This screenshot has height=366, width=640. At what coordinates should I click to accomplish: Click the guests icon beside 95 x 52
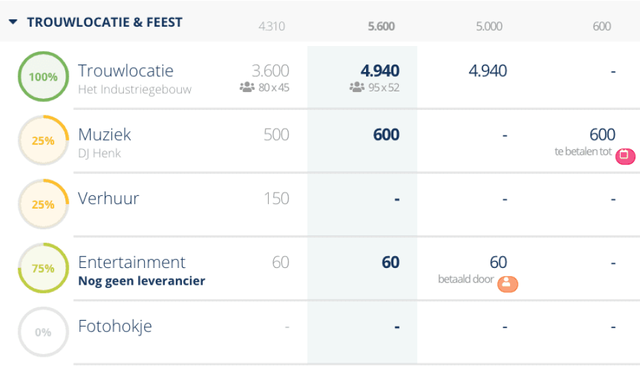[x=357, y=87]
